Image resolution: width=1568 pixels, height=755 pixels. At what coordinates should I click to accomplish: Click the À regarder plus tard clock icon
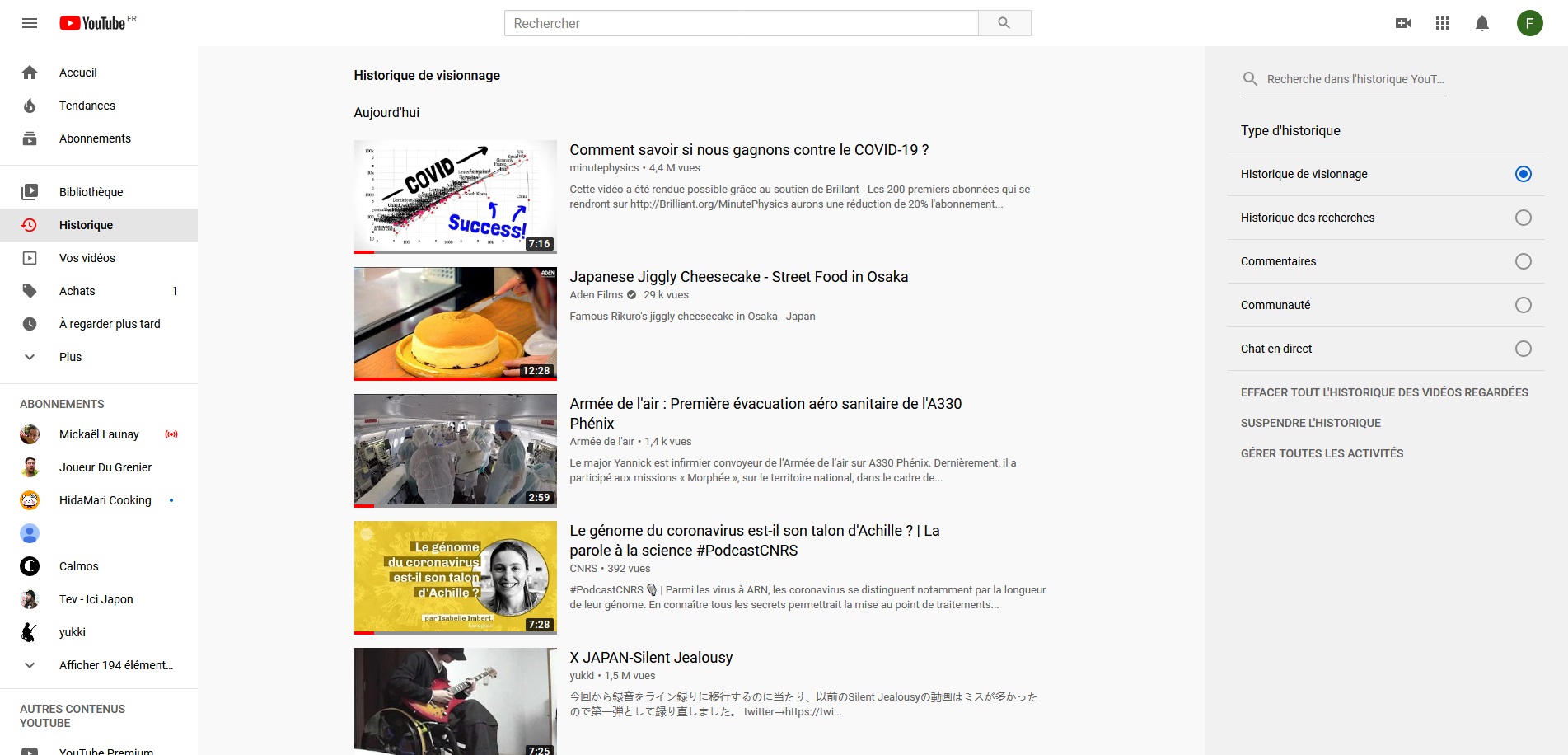click(x=30, y=324)
